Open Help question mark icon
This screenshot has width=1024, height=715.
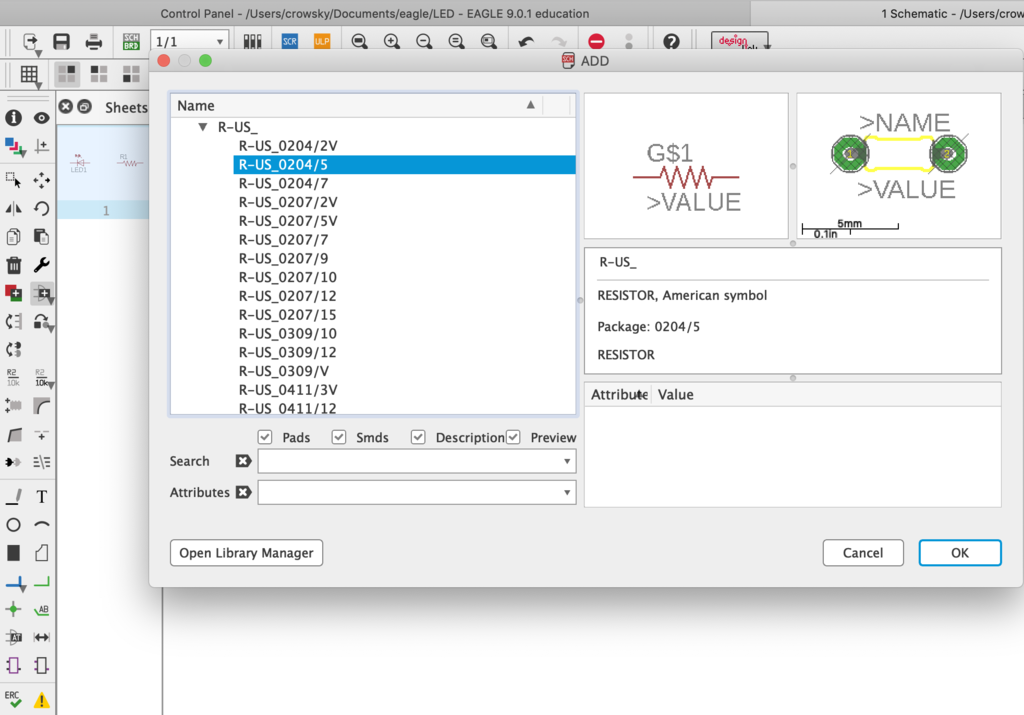671,42
